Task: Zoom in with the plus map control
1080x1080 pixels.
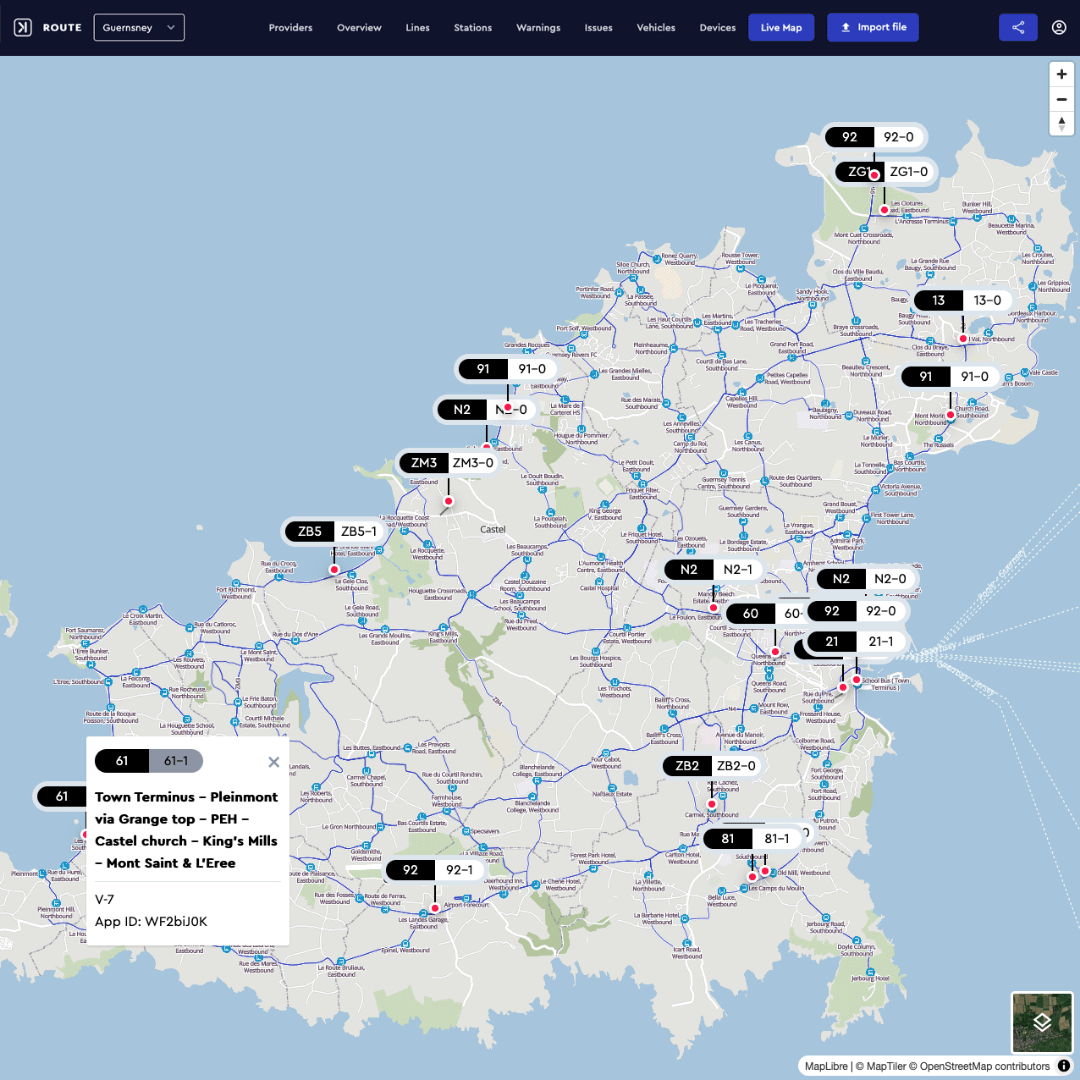Action: 1061,74
